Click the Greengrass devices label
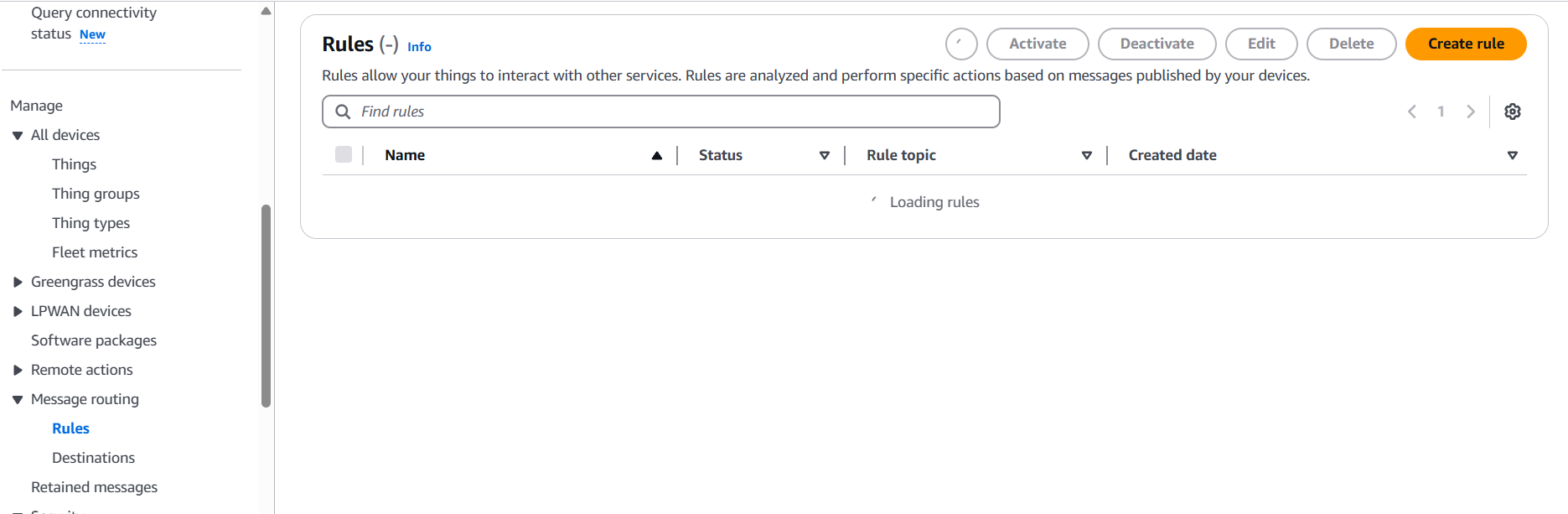 [x=93, y=282]
